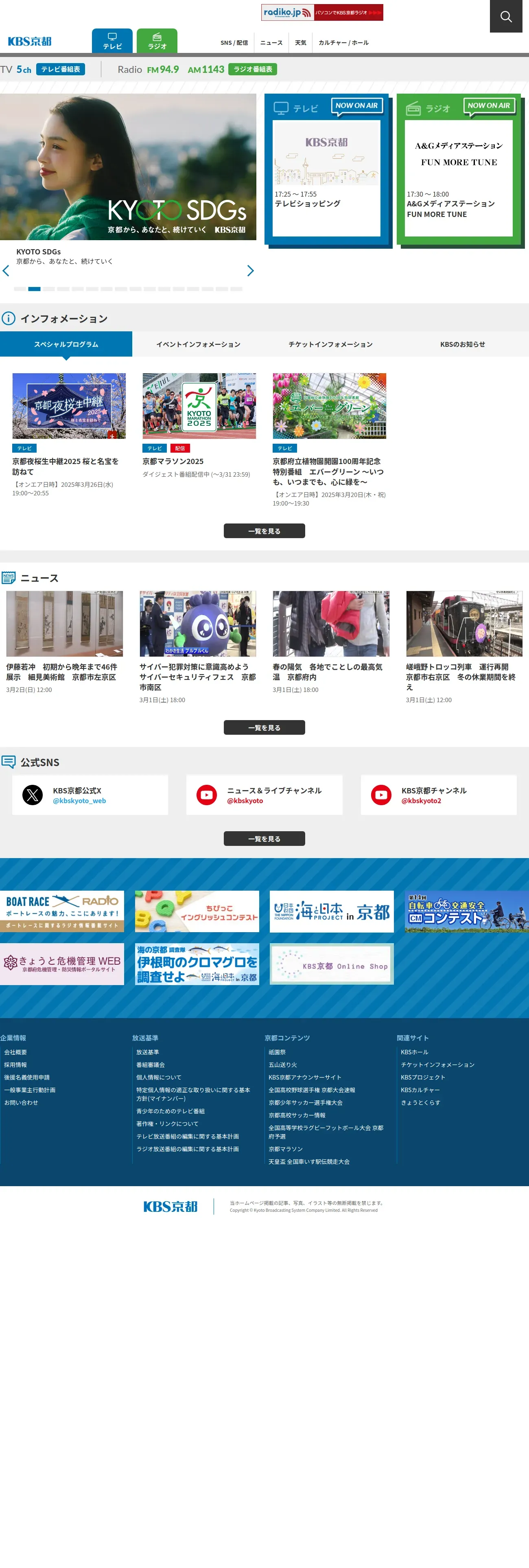Select the ラジオ header tab
The image size is (529, 1568).
(x=157, y=41)
